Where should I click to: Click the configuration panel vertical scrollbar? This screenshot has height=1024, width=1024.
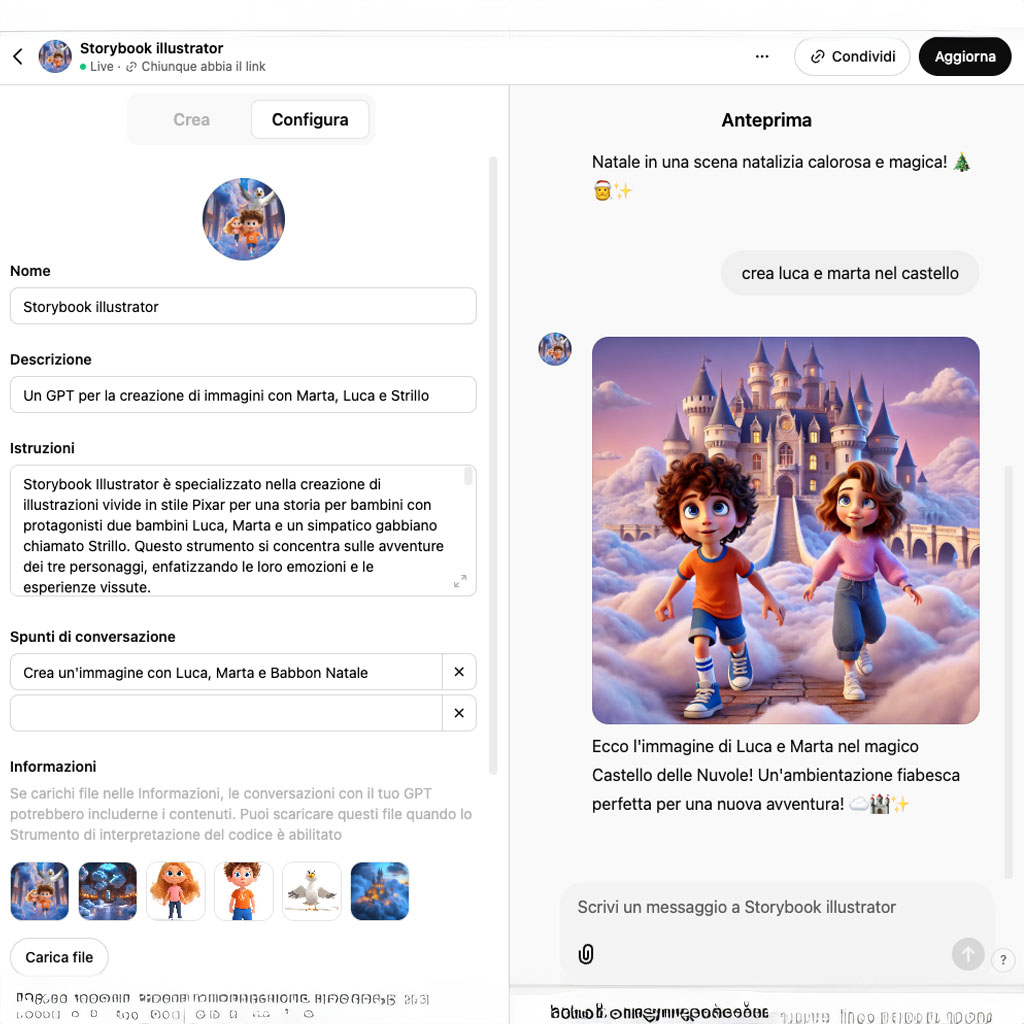[493, 465]
